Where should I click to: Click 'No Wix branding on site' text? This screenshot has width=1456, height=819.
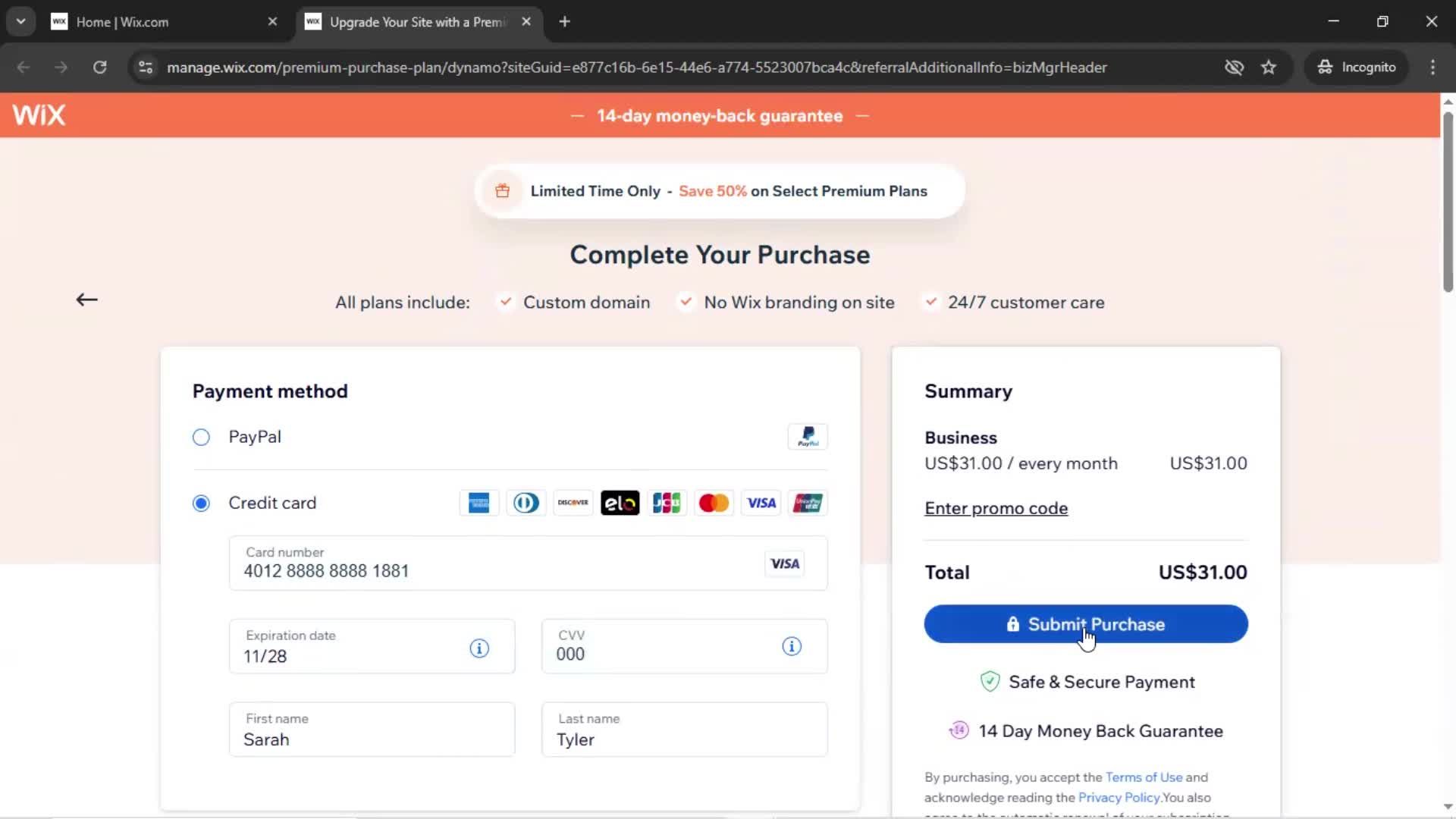799,303
